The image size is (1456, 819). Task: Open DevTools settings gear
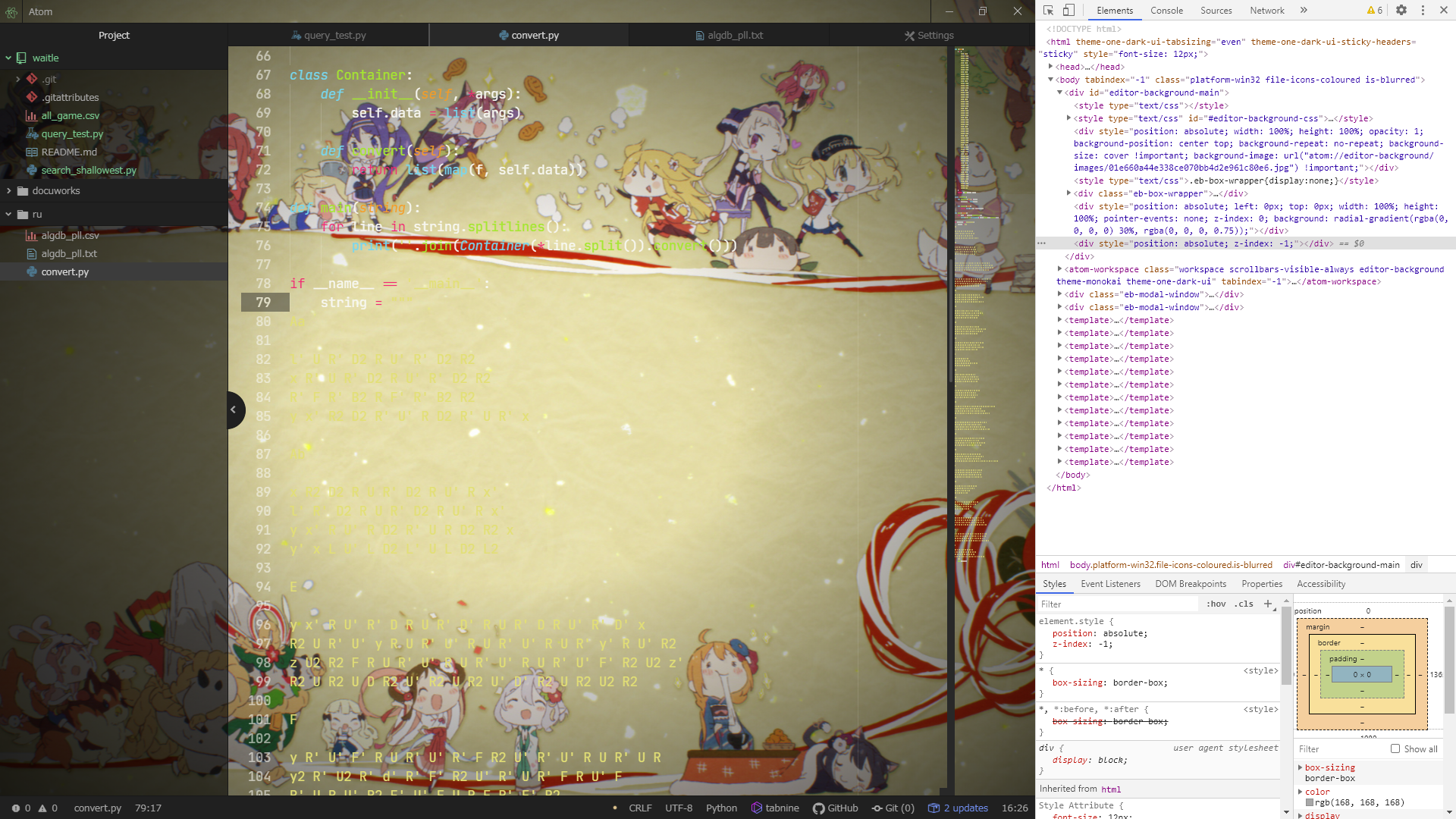[x=1401, y=11]
